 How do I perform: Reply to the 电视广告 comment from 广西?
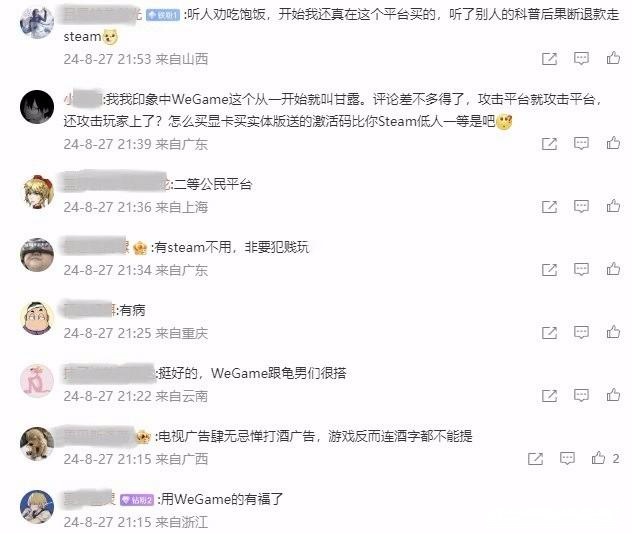coord(567,458)
